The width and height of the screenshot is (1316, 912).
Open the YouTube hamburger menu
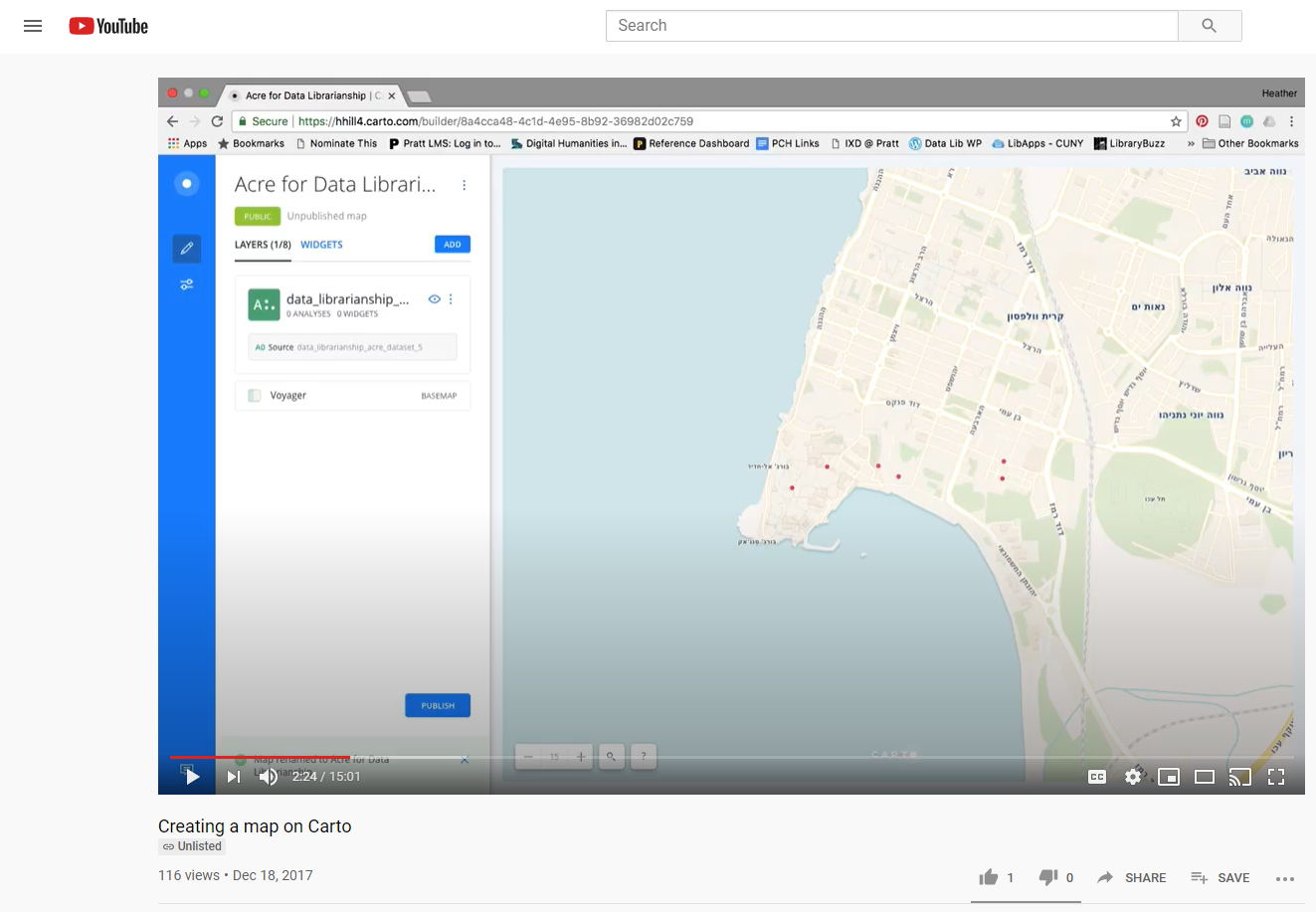(x=33, y=25)
